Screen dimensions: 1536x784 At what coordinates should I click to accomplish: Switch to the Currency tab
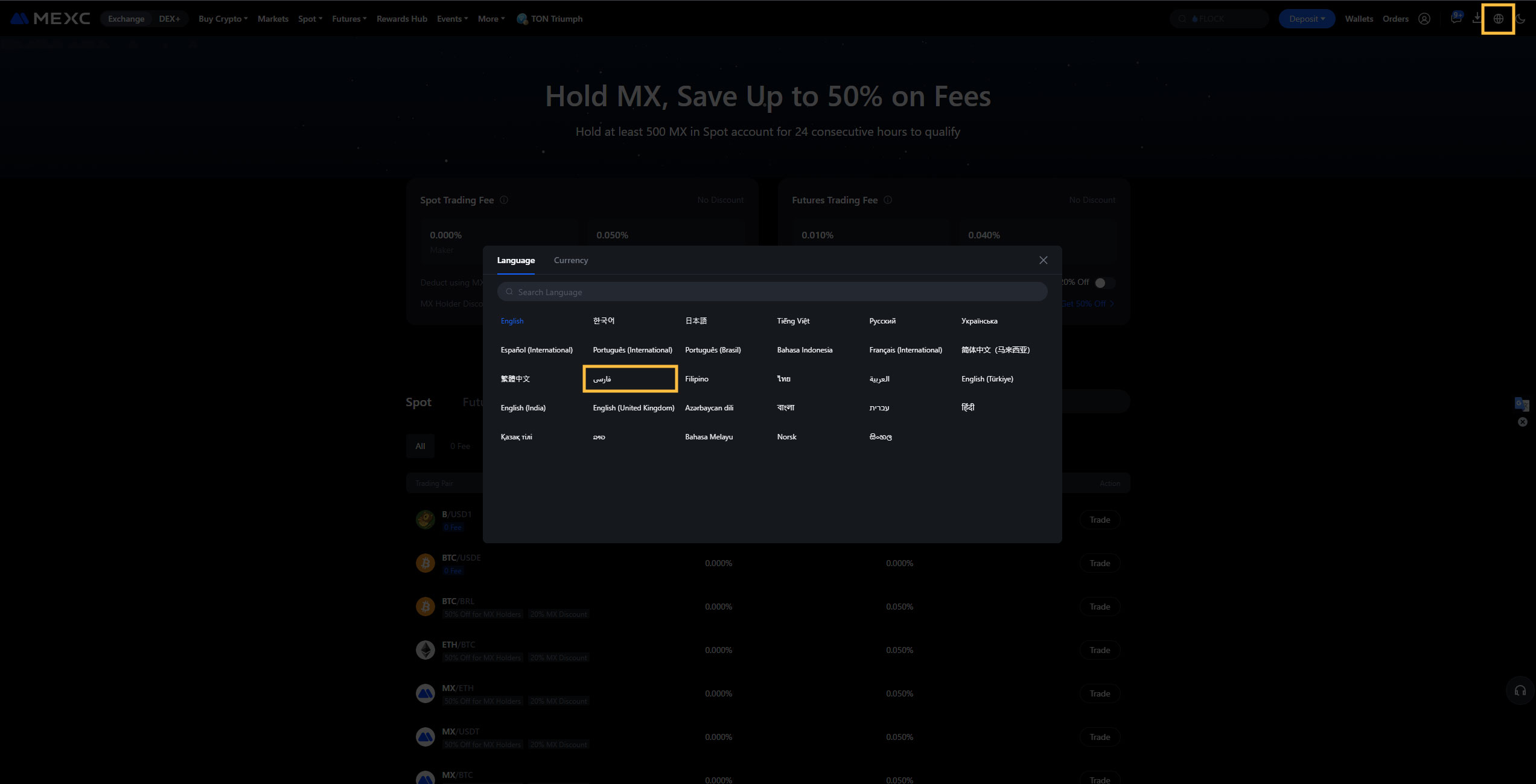(570, 260)
